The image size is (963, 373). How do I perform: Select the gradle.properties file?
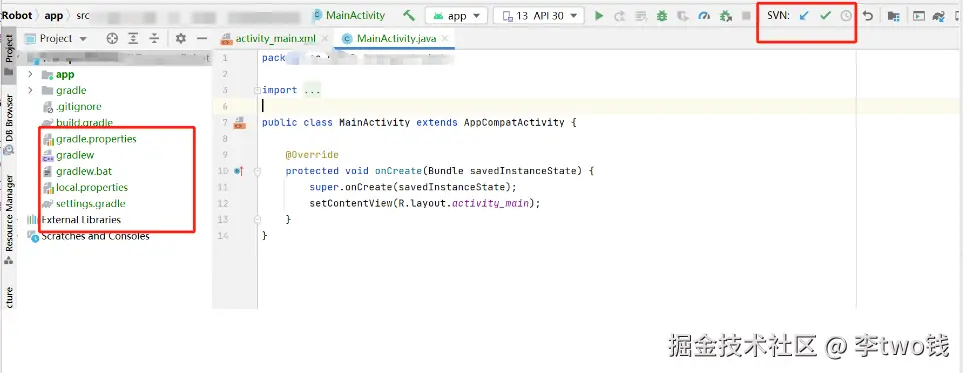click(96, 139)
